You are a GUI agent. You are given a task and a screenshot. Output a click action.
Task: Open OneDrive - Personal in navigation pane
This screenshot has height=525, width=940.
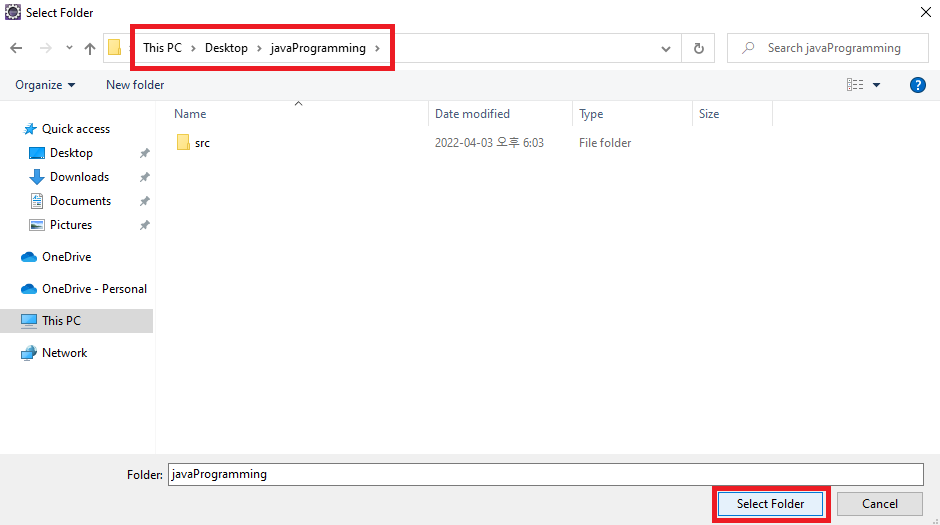pyautogui.click(x=94, y=289)
